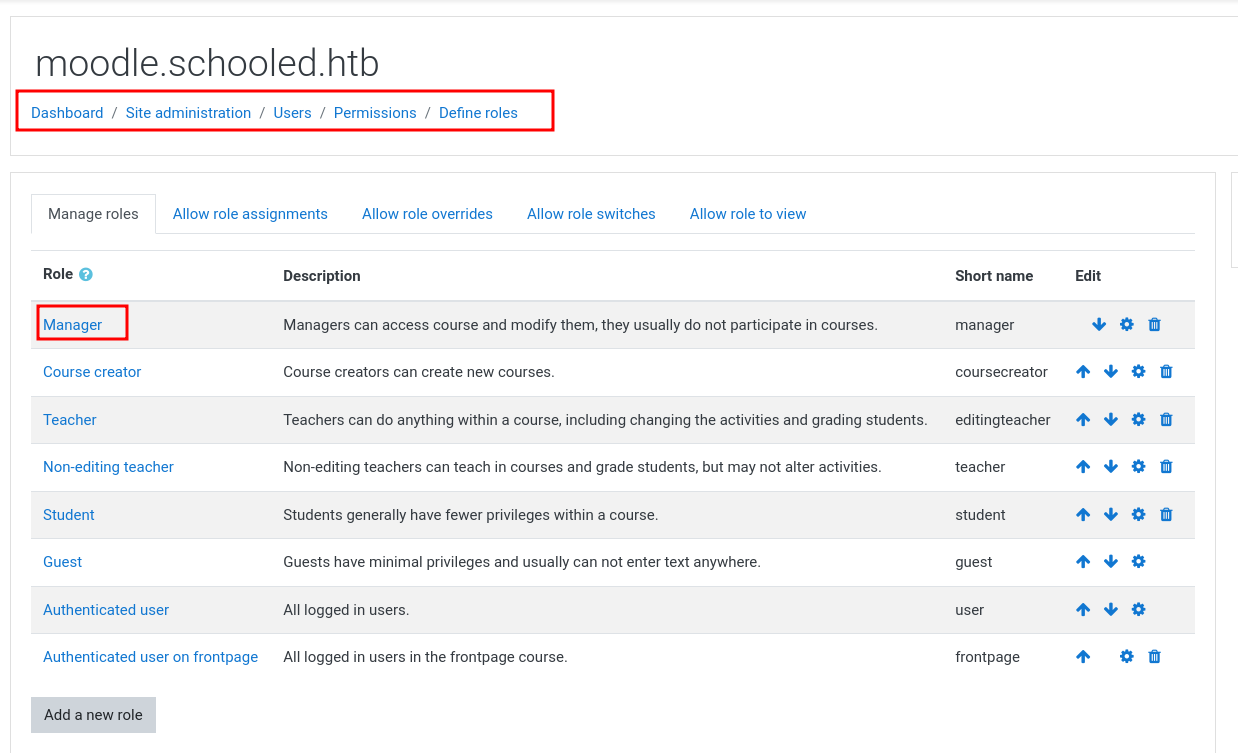Edit editingteacher role gear icon
Viewport: 1238px width, 753px height.
pyautogui.click(x=1138, y=419)
